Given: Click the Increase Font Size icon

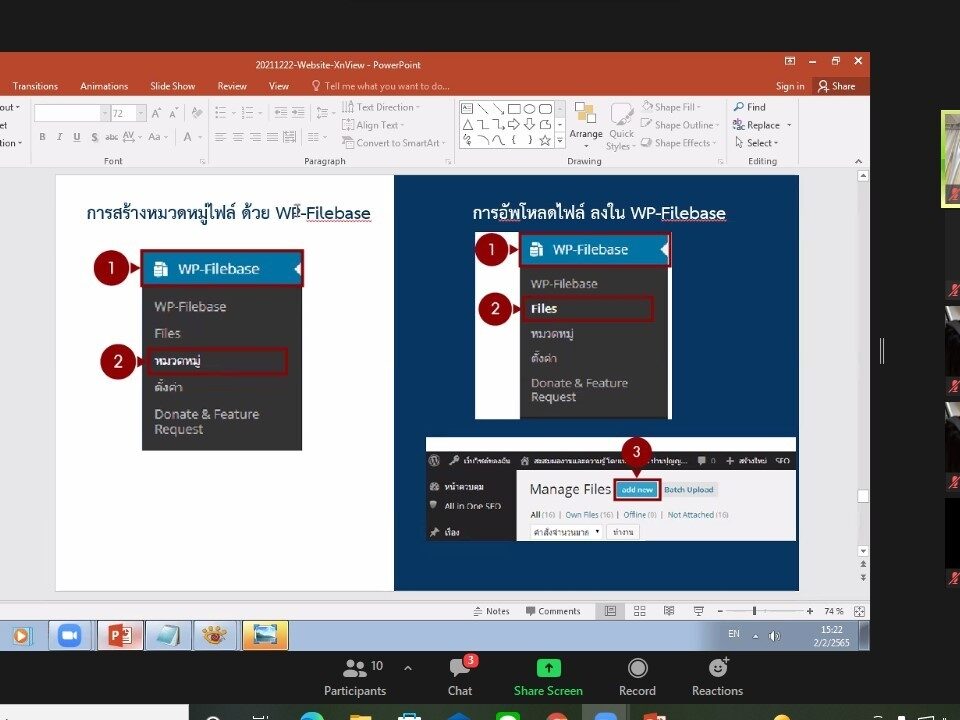Looking at the screenshot, I should (156, 113).
